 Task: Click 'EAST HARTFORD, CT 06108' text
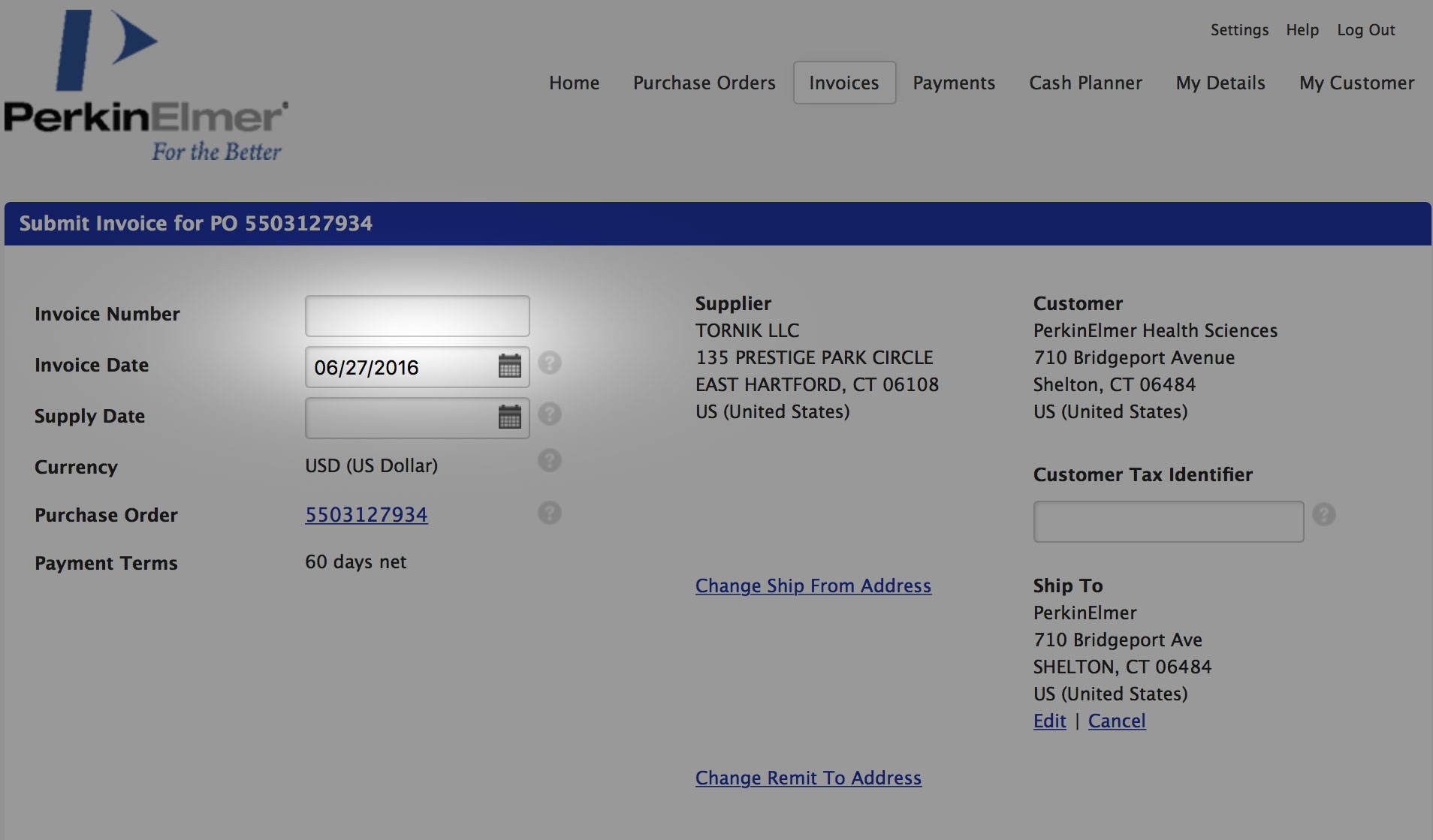point(817,384)
